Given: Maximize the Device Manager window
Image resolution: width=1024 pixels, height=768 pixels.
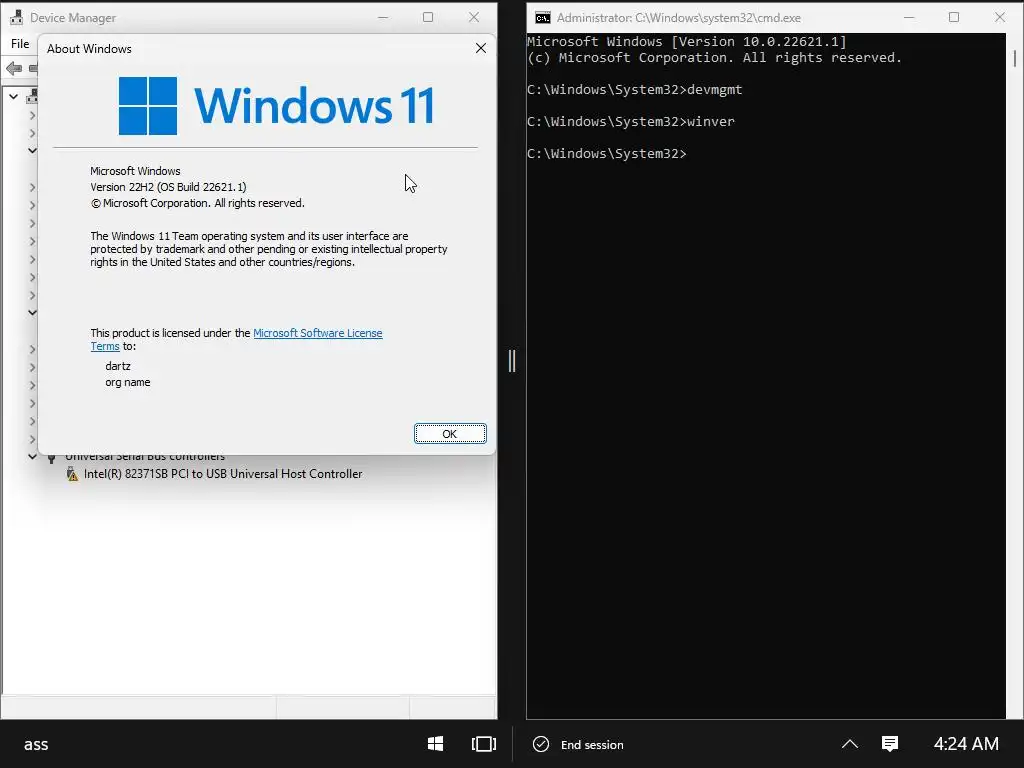Looking at the screenshot, I should tap(428, 17).
